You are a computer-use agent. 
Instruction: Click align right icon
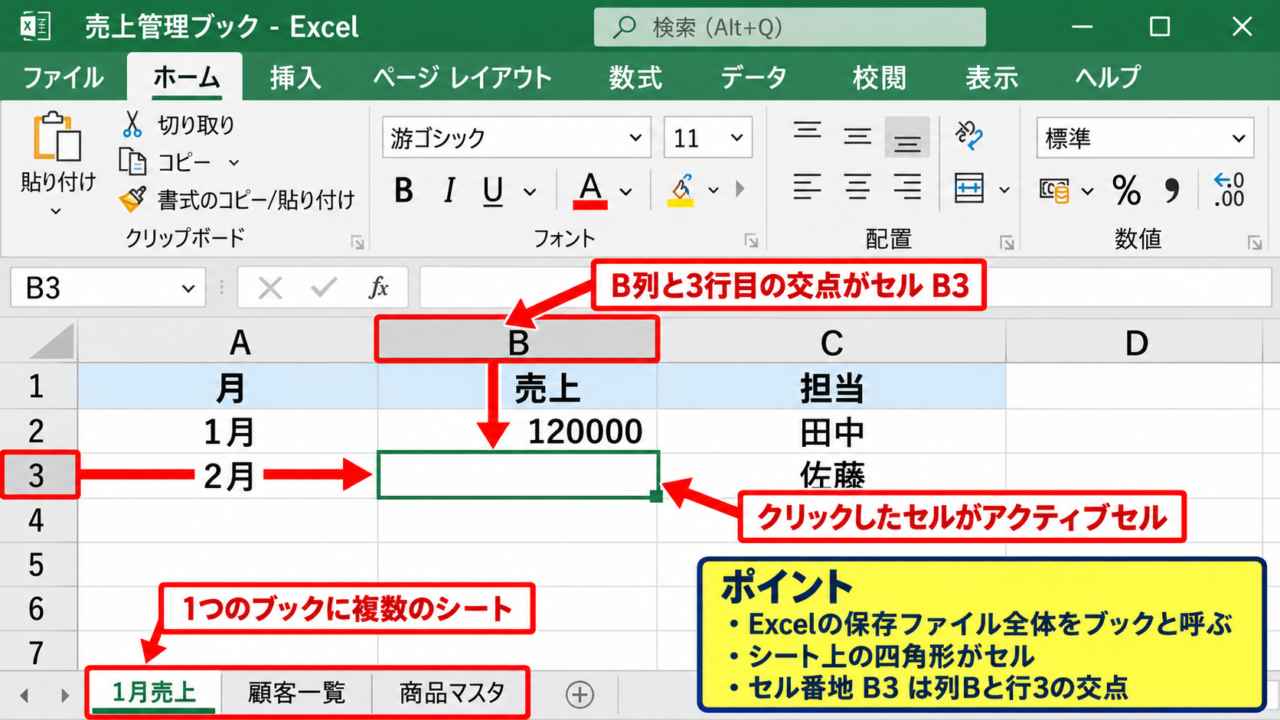(907, 186)
